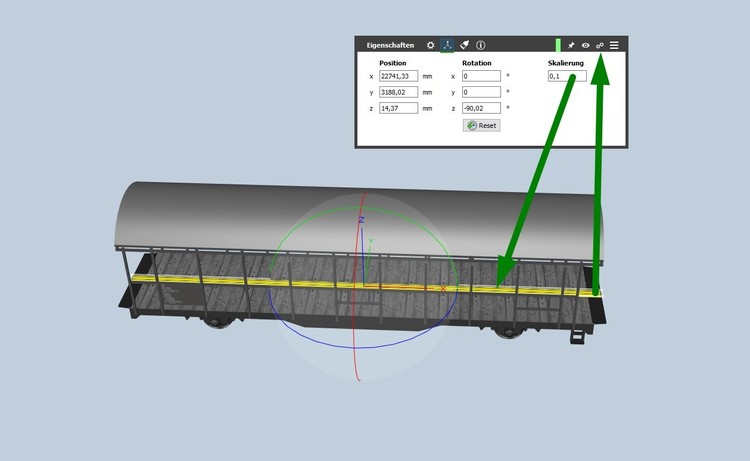Open the hamburger menu in panel header
The image size is (750, 461).
point(615,45)
